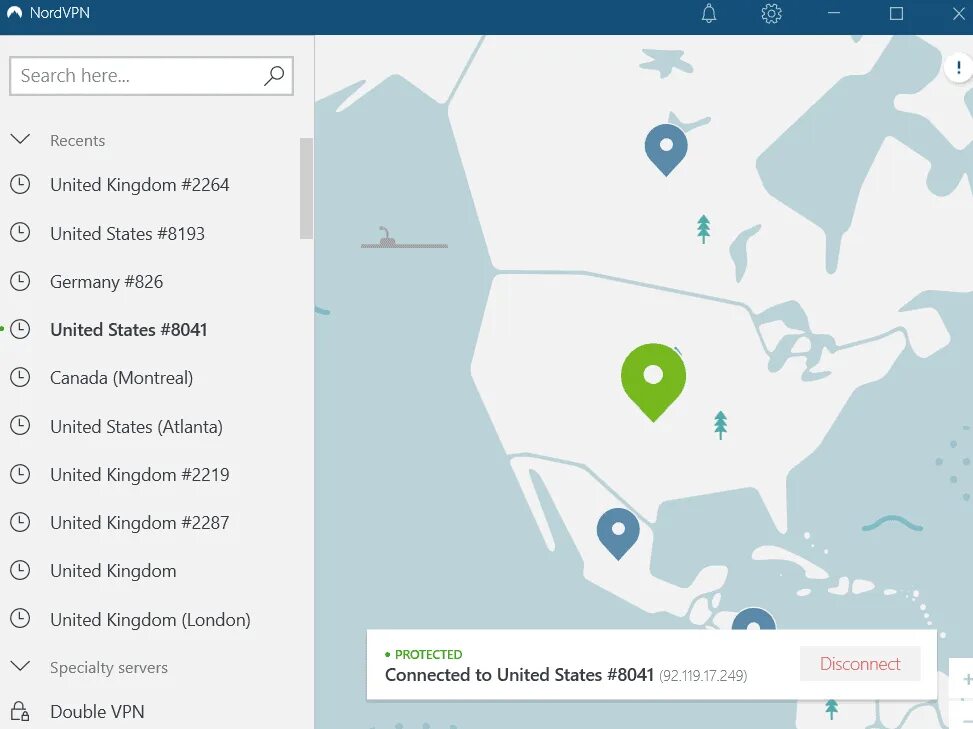This screenshot has height=729, width=973.
Task: Click the Double VPN lock icon
Action: pyautogui.click(x=20, y=711)
